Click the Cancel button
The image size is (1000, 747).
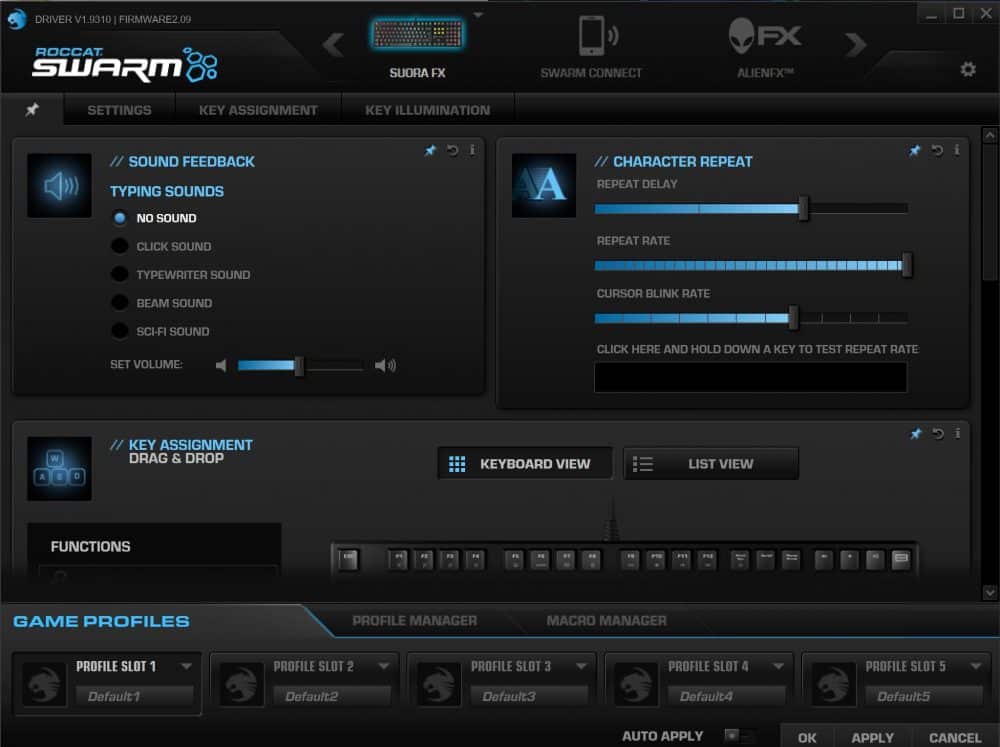click(x=955, y=737)
